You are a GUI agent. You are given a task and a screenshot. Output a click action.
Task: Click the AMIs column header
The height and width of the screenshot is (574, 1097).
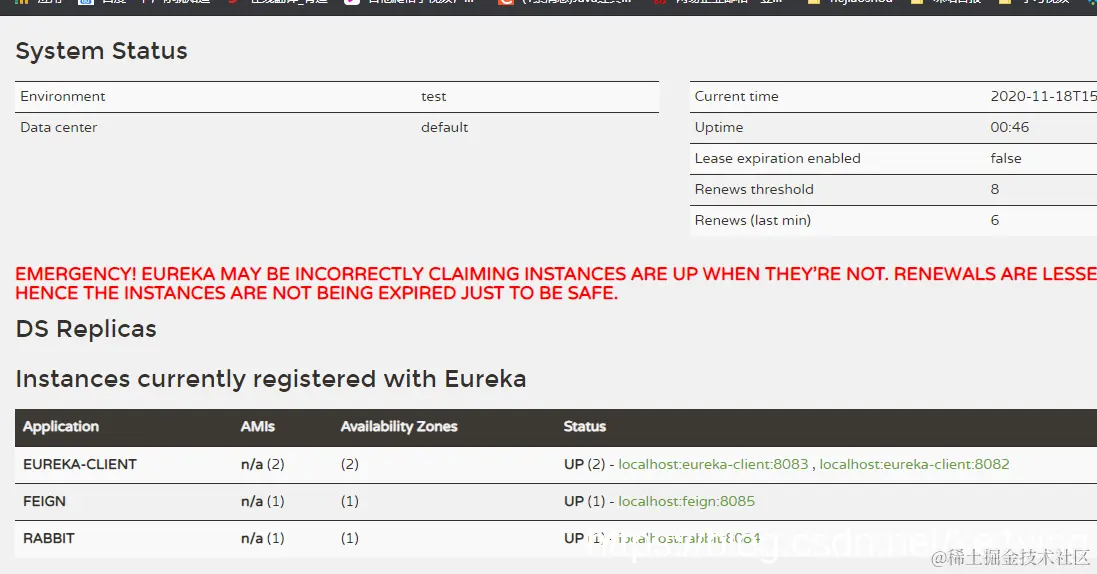(257, 426)
